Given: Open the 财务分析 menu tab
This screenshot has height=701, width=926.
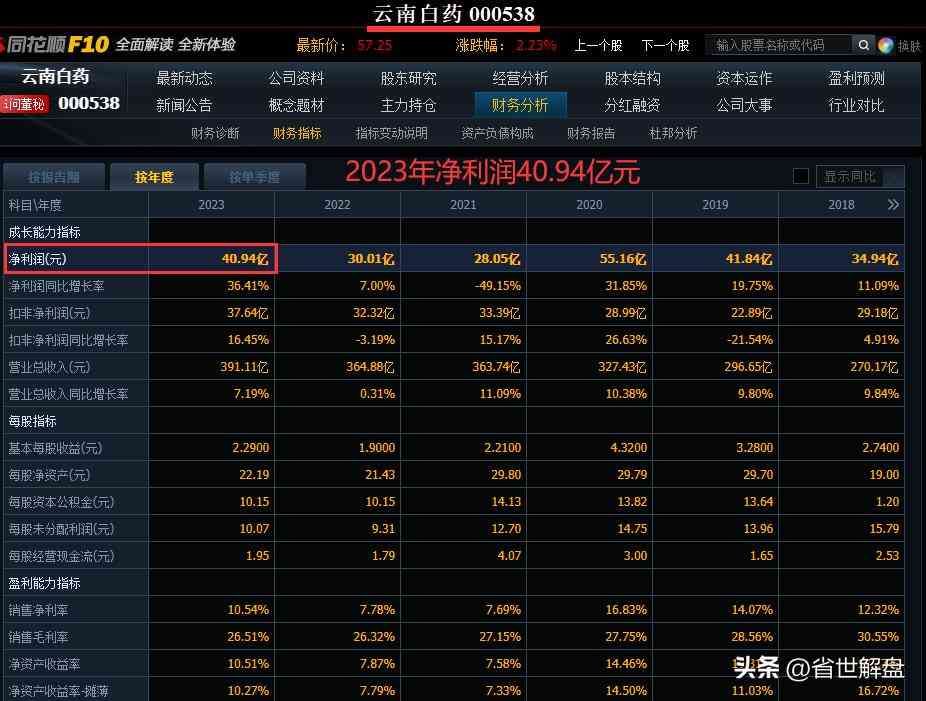Looking at the screenshot, I should click(520, 105).
